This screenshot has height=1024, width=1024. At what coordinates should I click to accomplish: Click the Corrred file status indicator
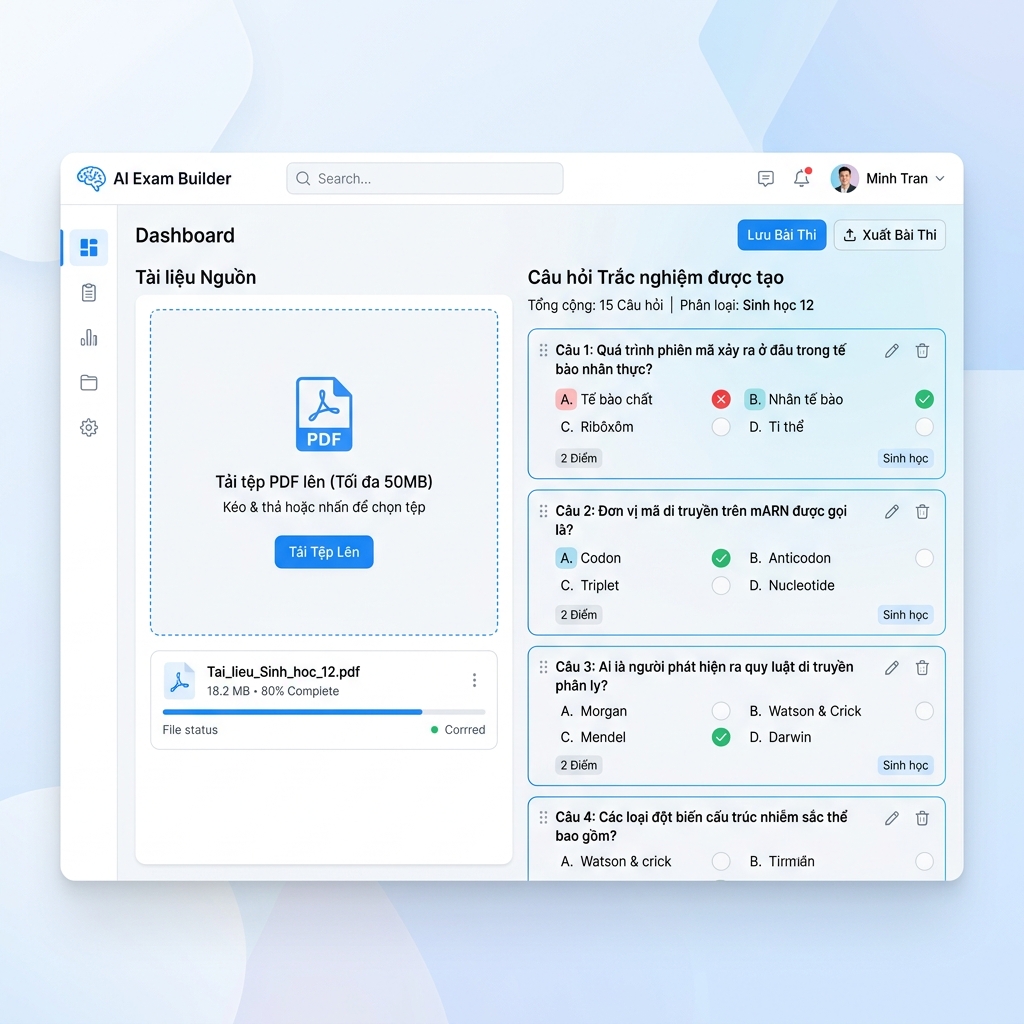[458, 729]
